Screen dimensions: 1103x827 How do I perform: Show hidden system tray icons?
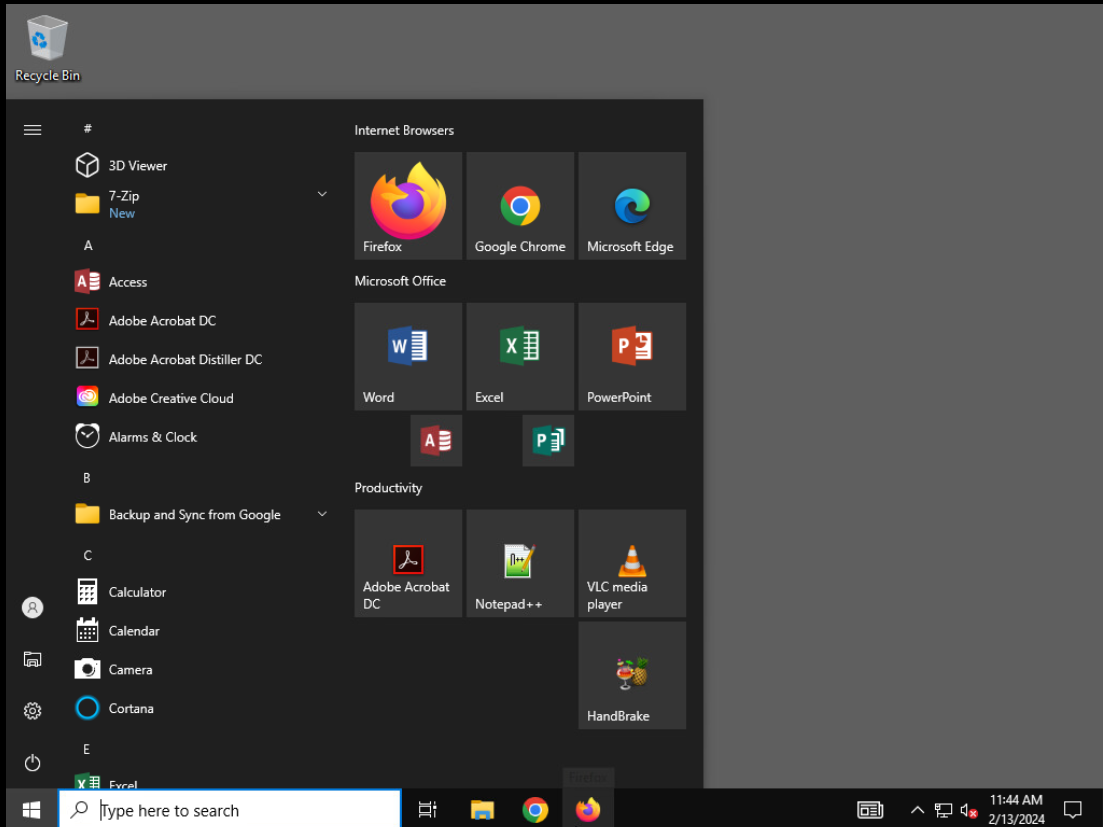(917, 810)
